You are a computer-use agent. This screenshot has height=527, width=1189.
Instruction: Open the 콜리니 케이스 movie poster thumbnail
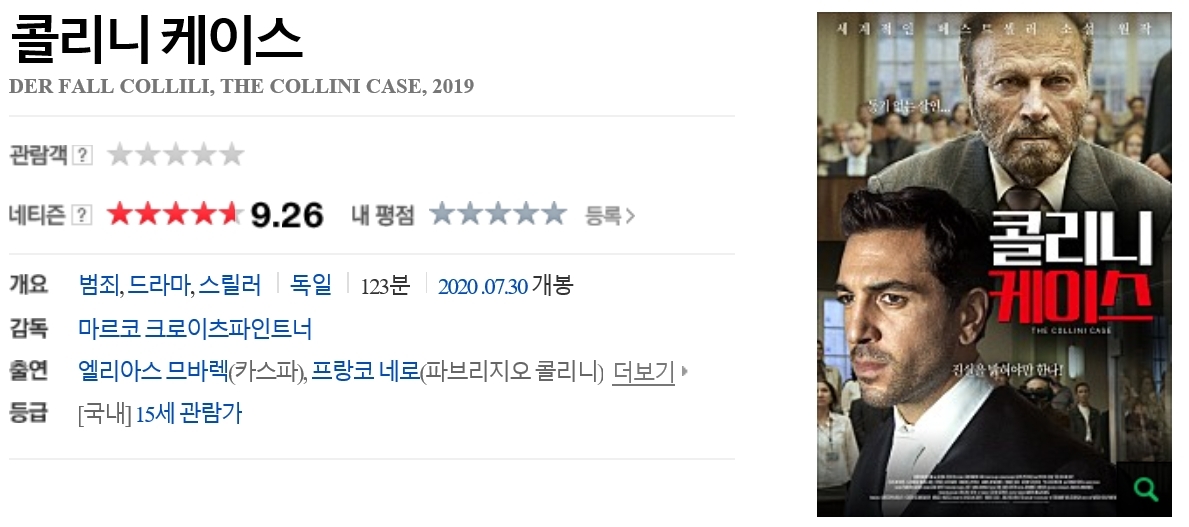[994, 265]
